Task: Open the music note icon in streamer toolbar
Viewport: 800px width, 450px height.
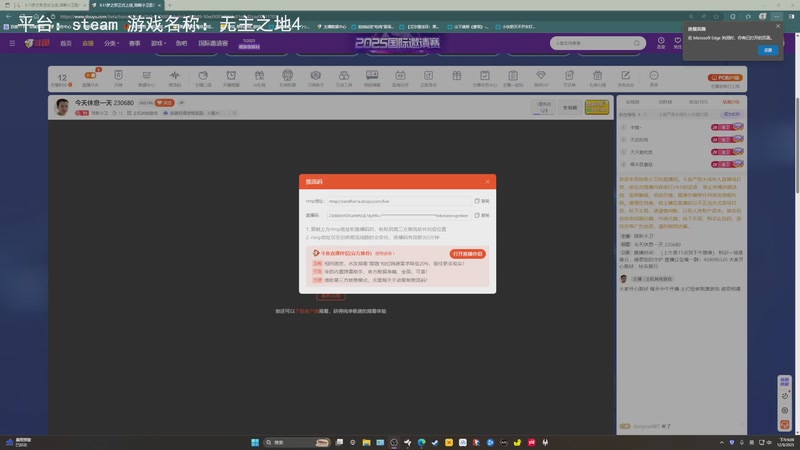Action: [428, 76]
